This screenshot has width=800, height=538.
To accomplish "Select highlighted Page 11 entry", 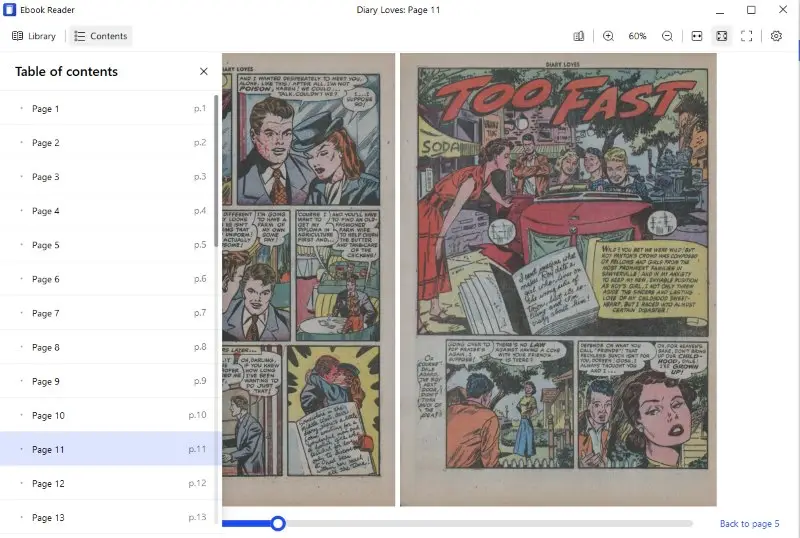I will coord(107,449).
